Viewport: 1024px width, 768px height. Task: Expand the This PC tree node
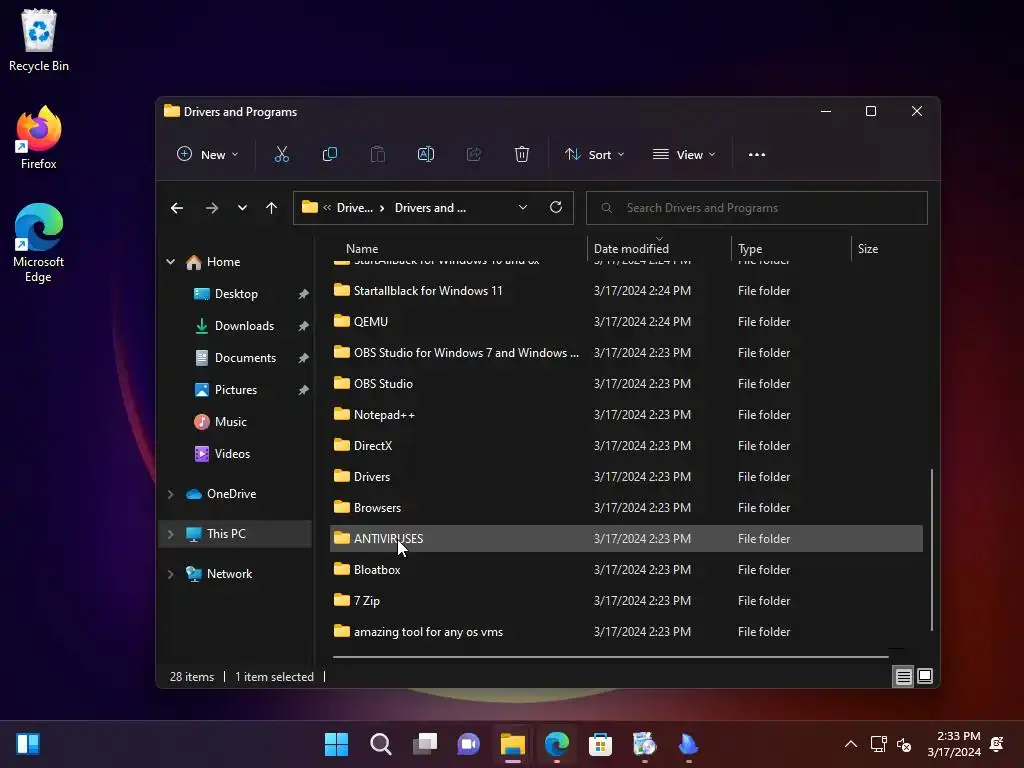click(x=170, y=534)
